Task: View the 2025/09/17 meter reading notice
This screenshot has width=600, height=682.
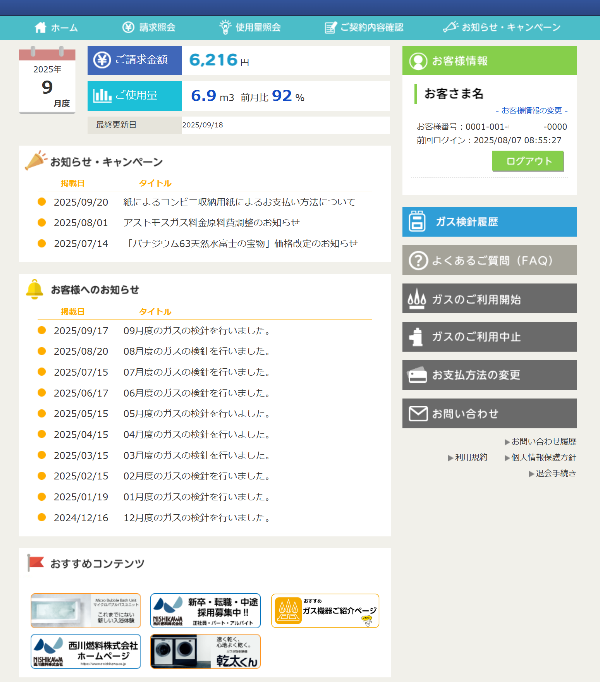Action: (x=197, y=331)
